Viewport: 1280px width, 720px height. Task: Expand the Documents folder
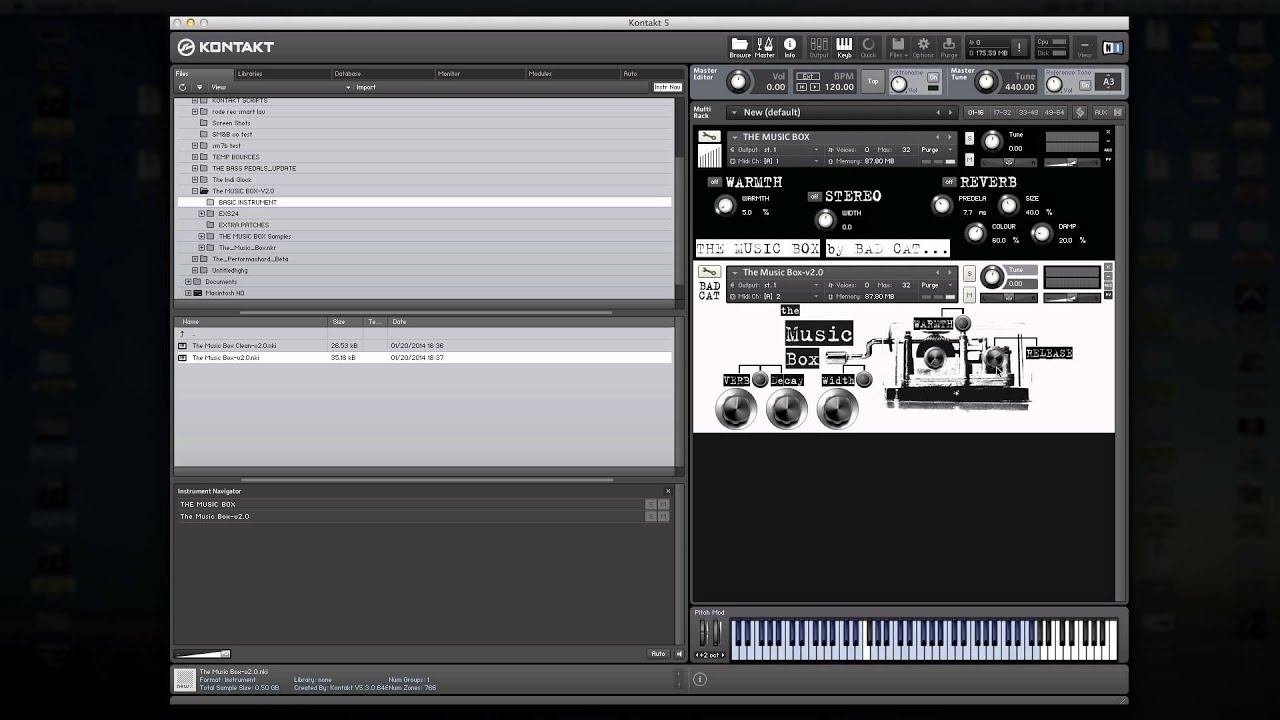[188, 282]
